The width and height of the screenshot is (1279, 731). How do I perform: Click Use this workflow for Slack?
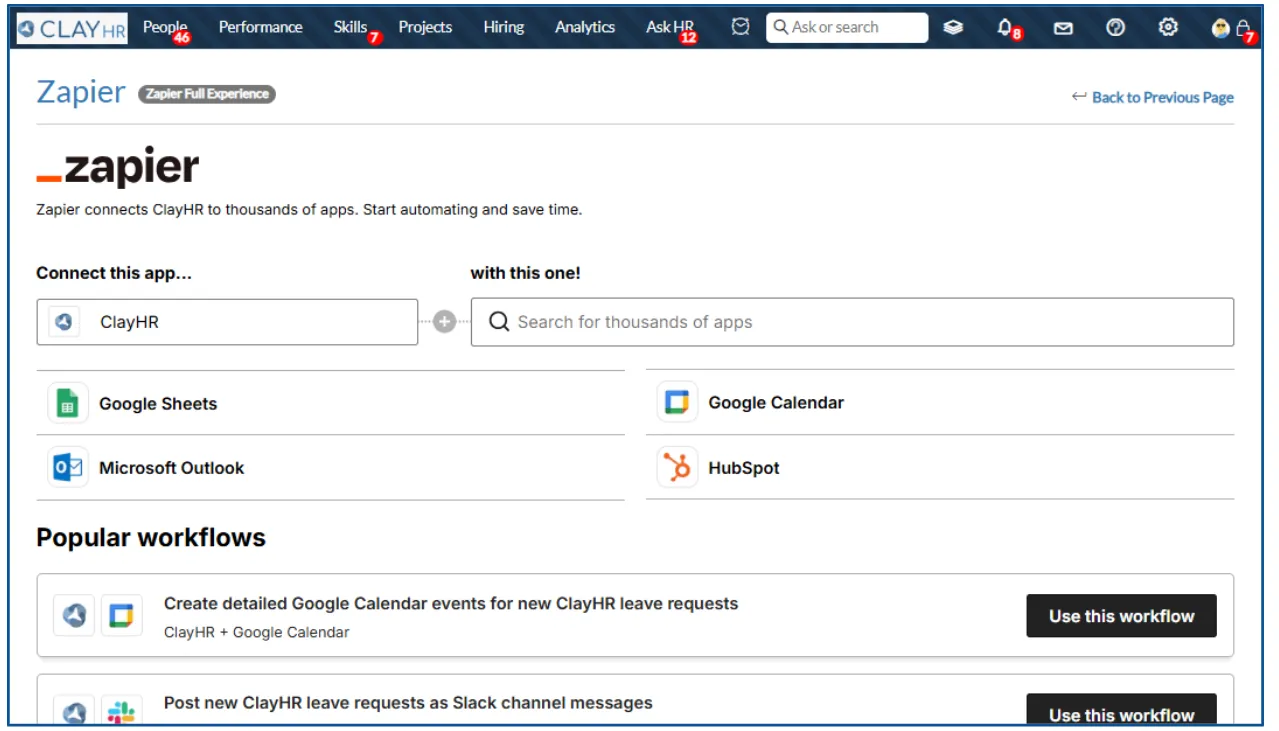point(1121,711)
